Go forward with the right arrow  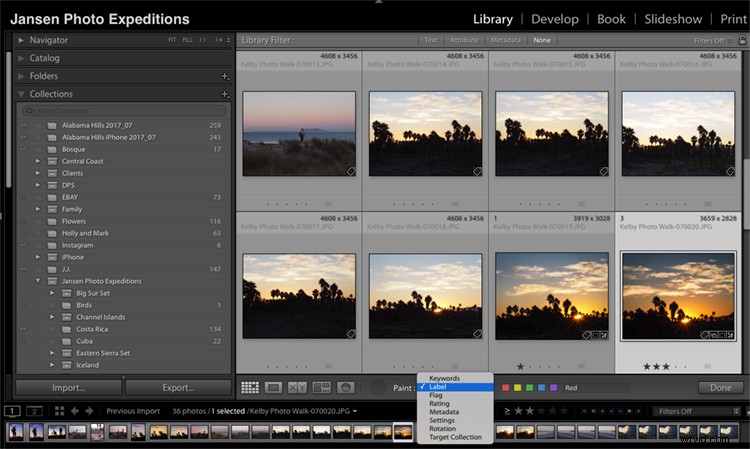pos(89,411)
